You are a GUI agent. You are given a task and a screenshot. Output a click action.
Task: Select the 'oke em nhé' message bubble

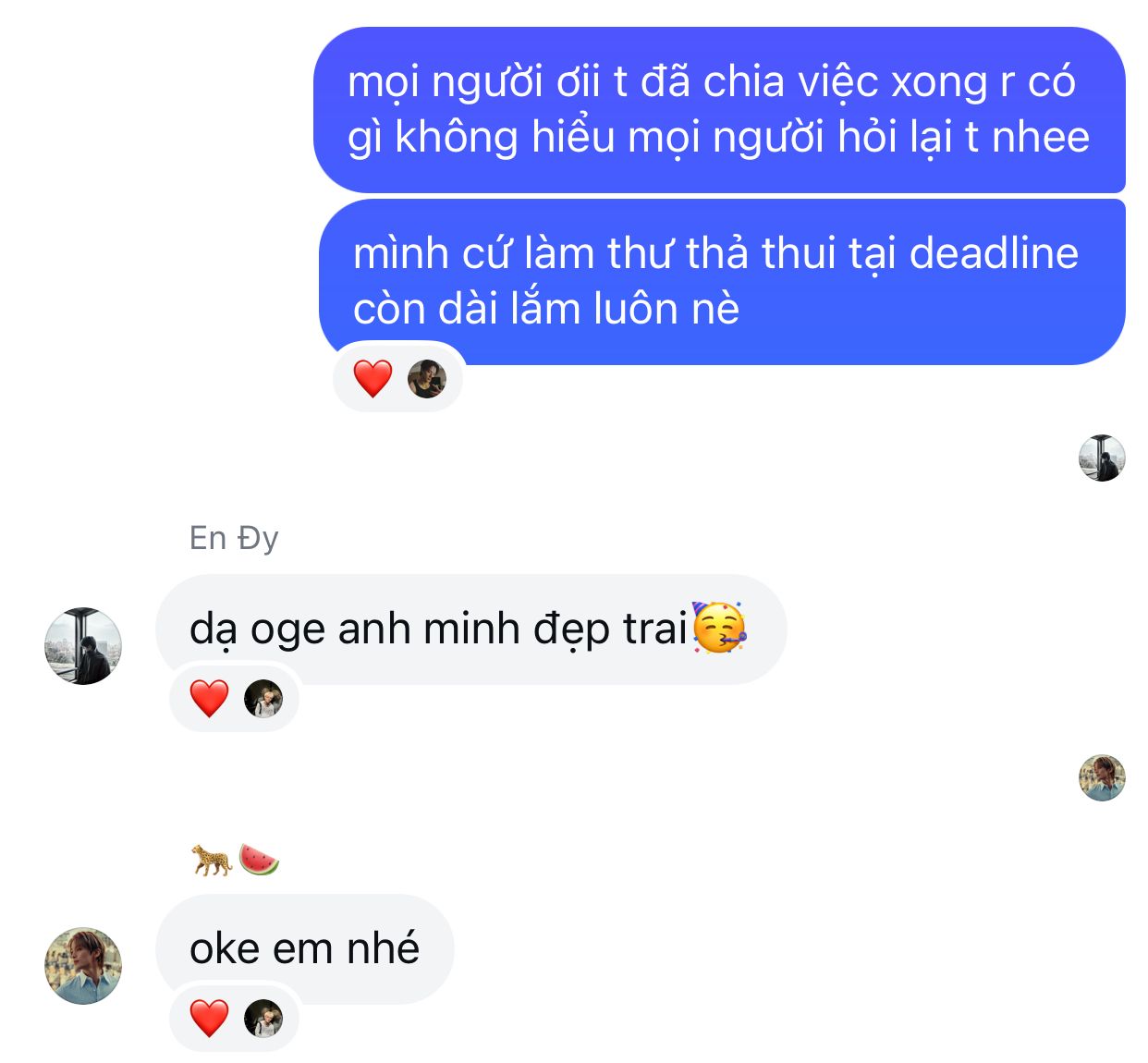click(x=305, y=949)
